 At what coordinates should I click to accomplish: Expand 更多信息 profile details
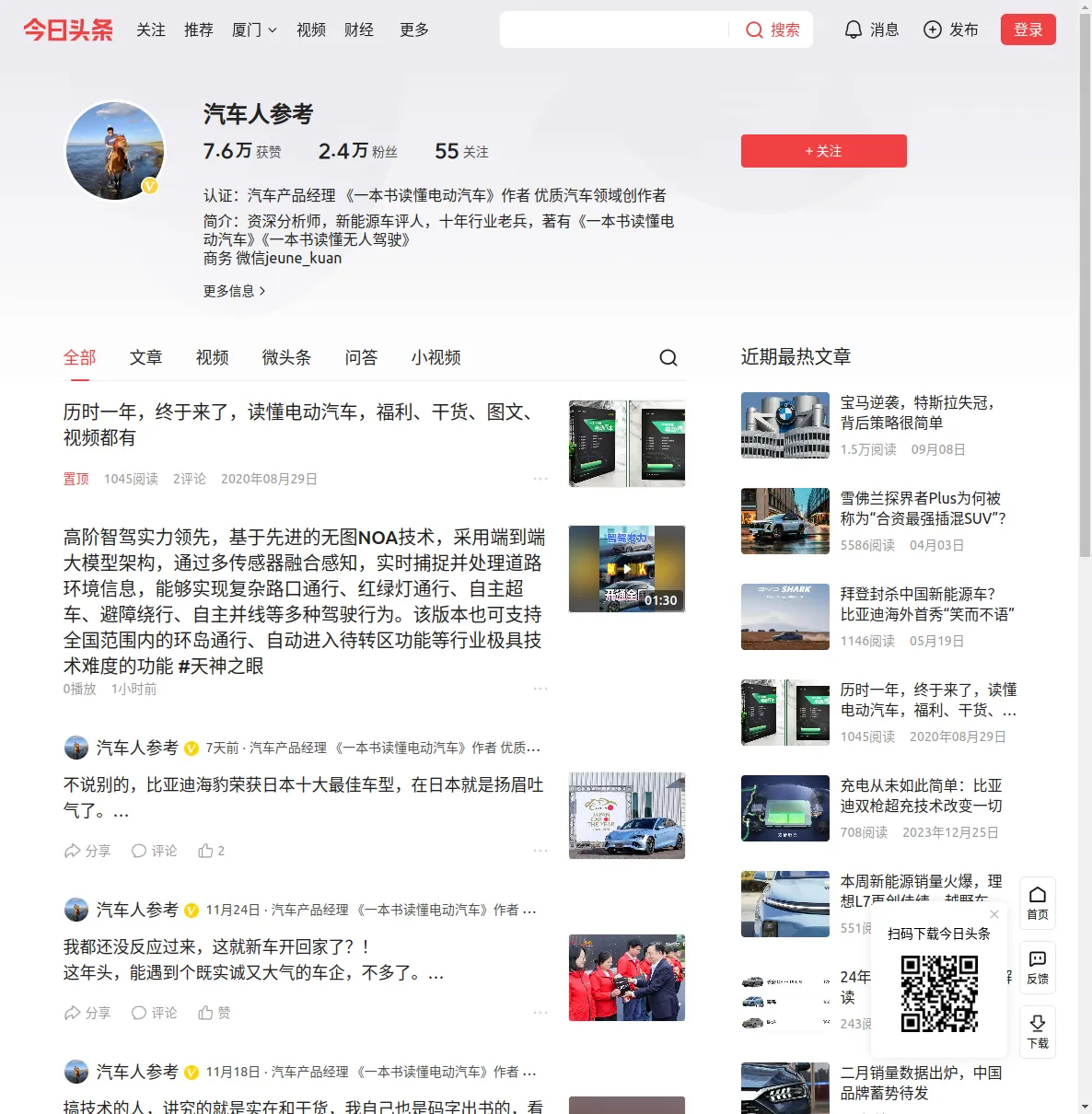point(235,291)
